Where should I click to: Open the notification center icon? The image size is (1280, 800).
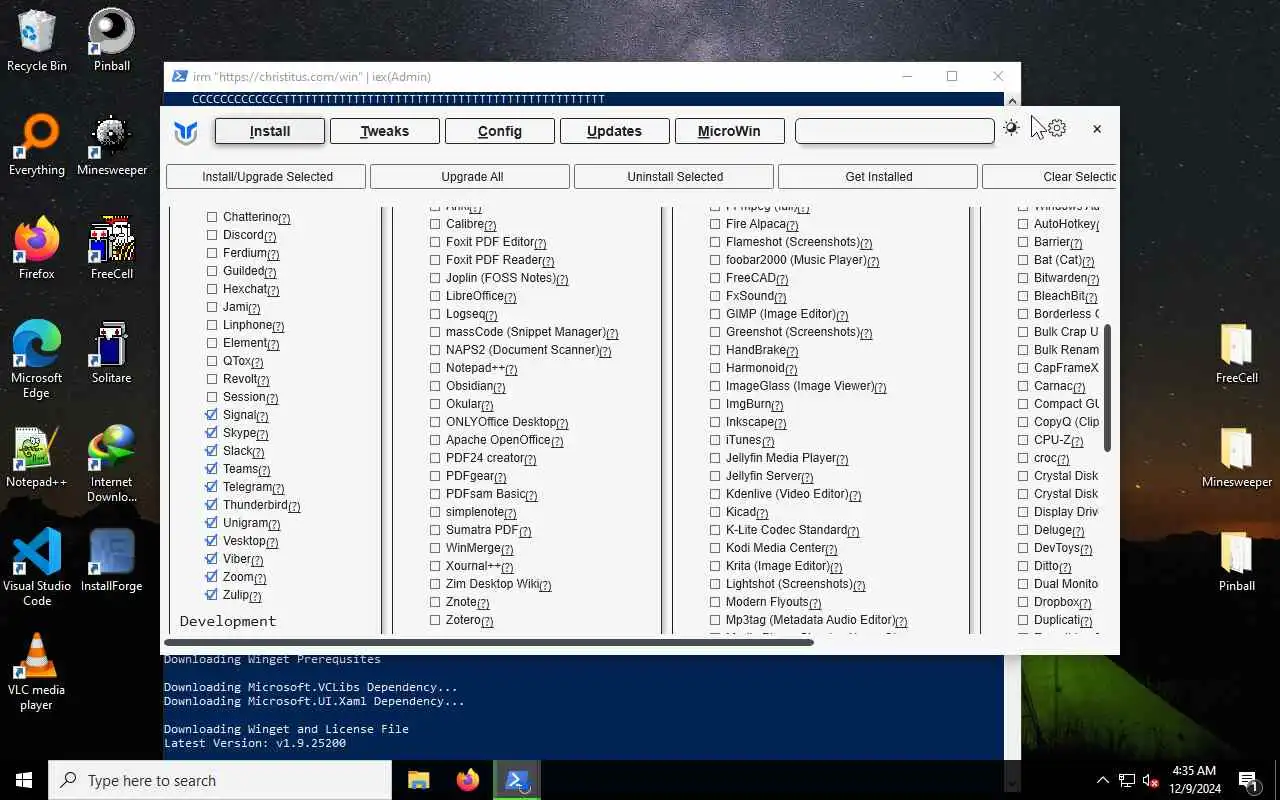1247,780
